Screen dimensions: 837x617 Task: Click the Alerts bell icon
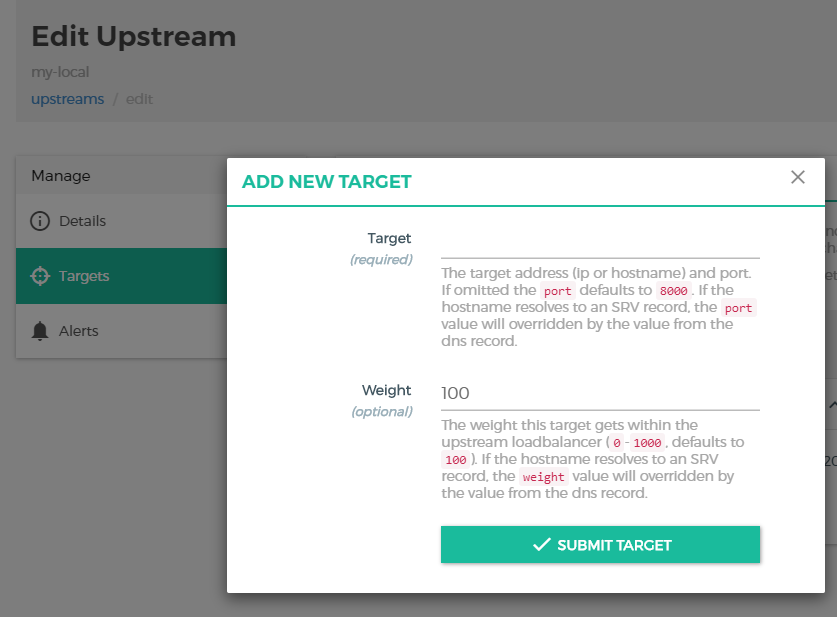pyautogui.click(x=40, y=331)
